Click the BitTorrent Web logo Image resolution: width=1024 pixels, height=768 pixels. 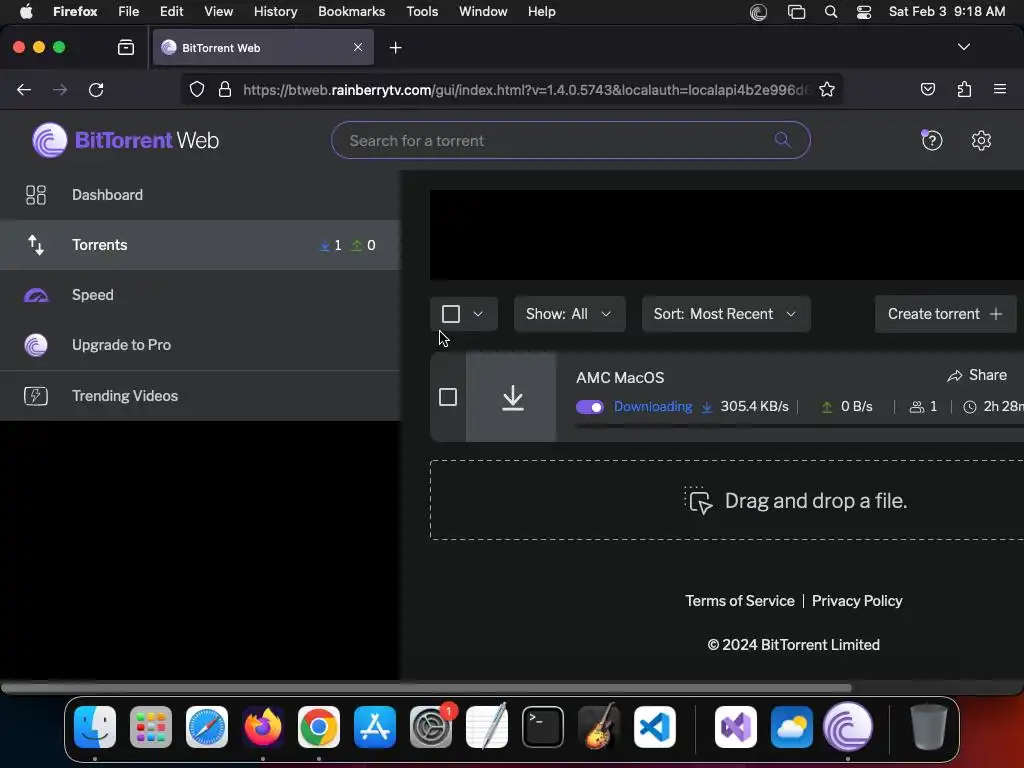point(125,140)
